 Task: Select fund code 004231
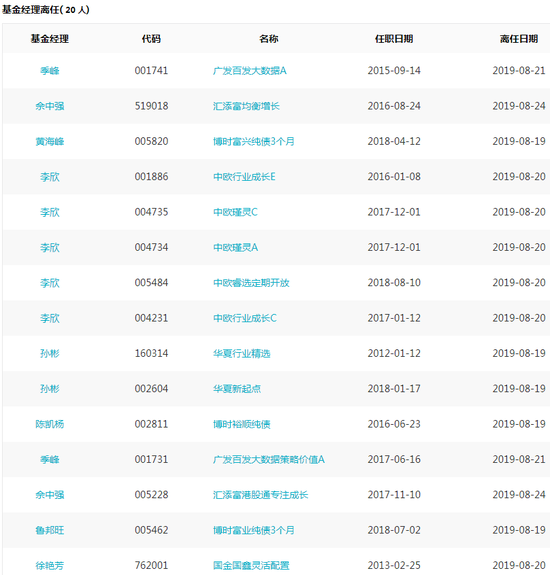point(151,318)
